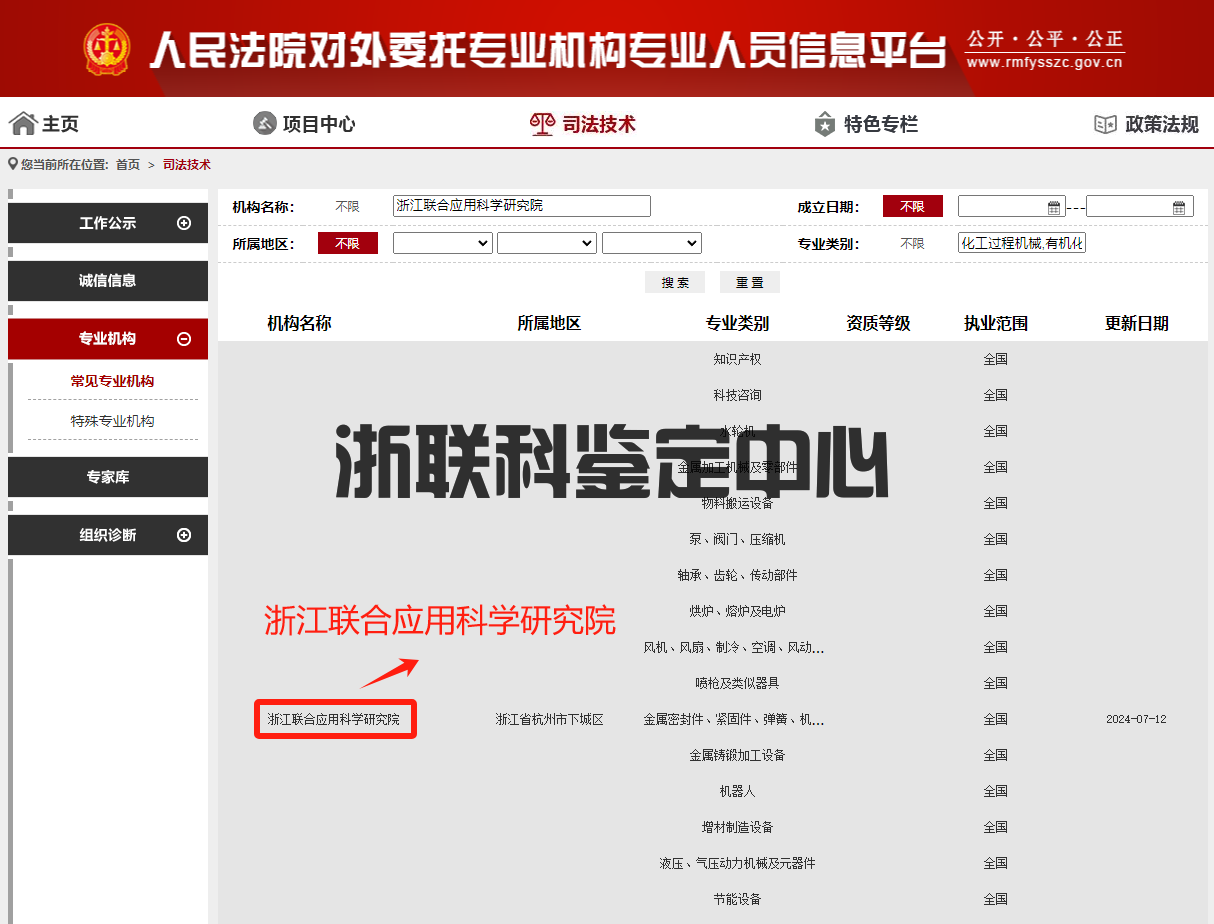Select 不限 for 成立日期 filter
Screen dimensions: 1214x924
point(912,206)
